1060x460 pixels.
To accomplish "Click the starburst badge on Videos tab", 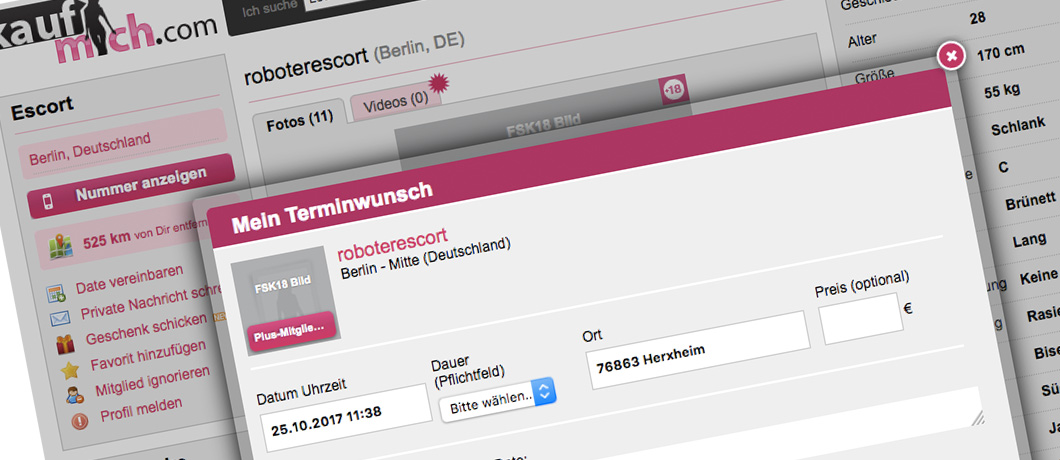I will (438, 83).
